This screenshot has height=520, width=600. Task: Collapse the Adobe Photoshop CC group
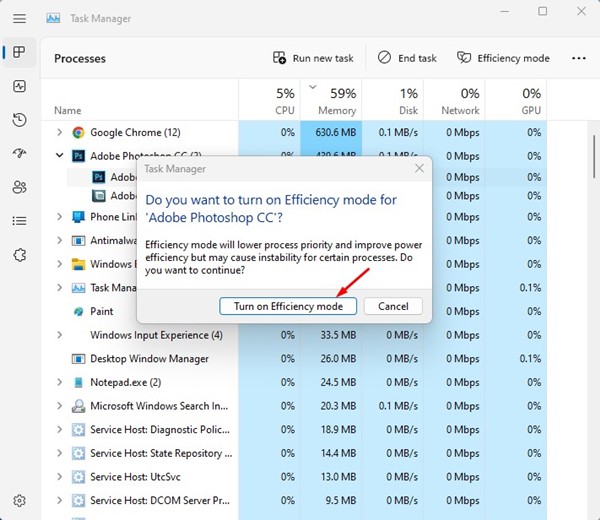(x=59, y=155)
